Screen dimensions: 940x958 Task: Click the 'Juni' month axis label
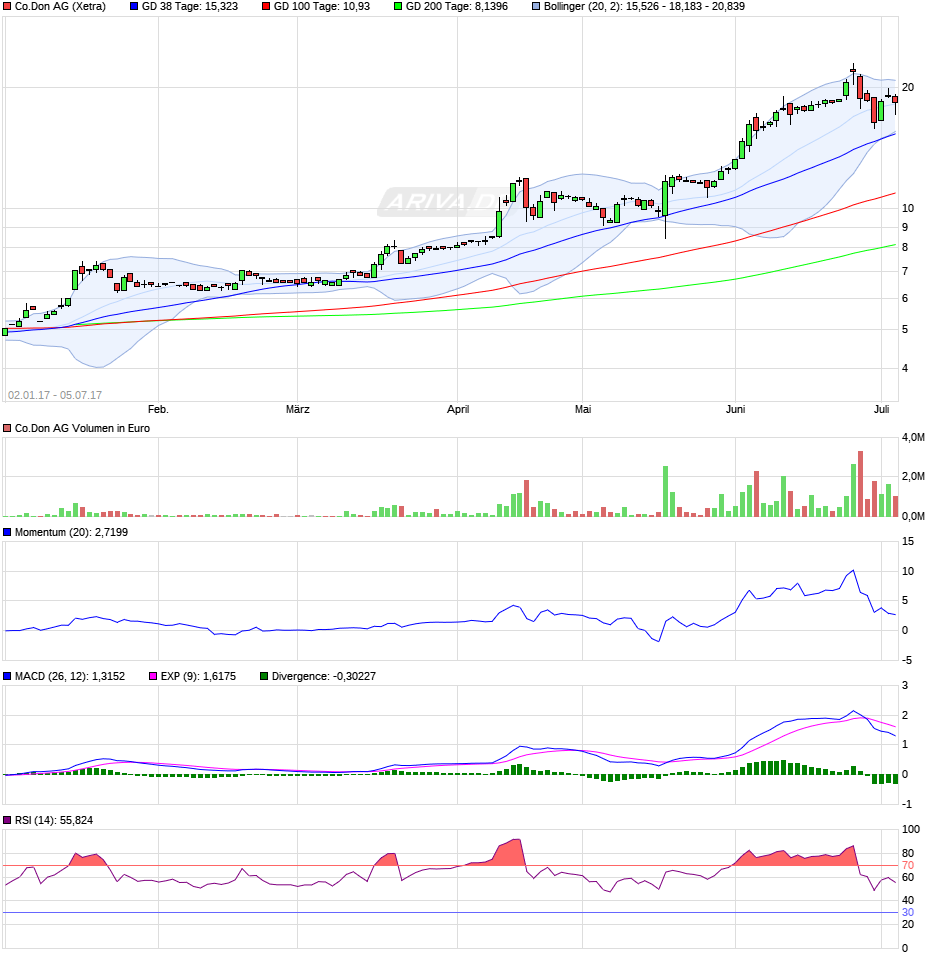[735, 409]
